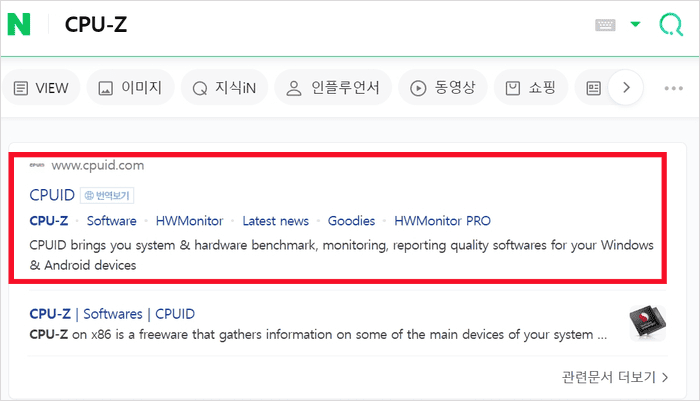Show more tabs with right chevron

click(626, 88)
